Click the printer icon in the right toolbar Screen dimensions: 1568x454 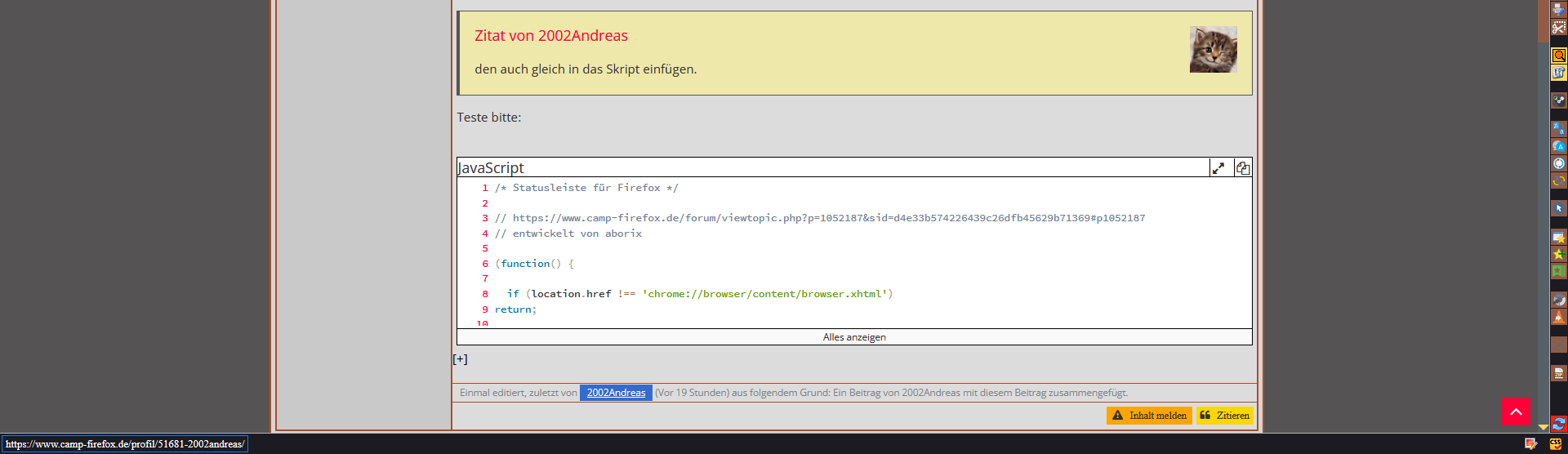tap(1558, 9)
